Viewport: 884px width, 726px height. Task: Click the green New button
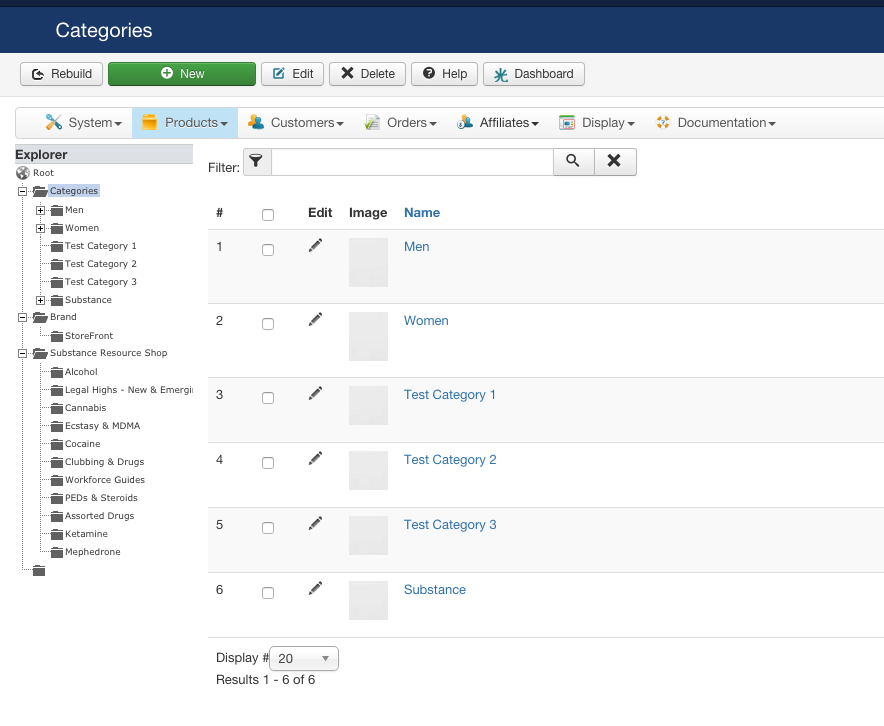pos(182,74)
